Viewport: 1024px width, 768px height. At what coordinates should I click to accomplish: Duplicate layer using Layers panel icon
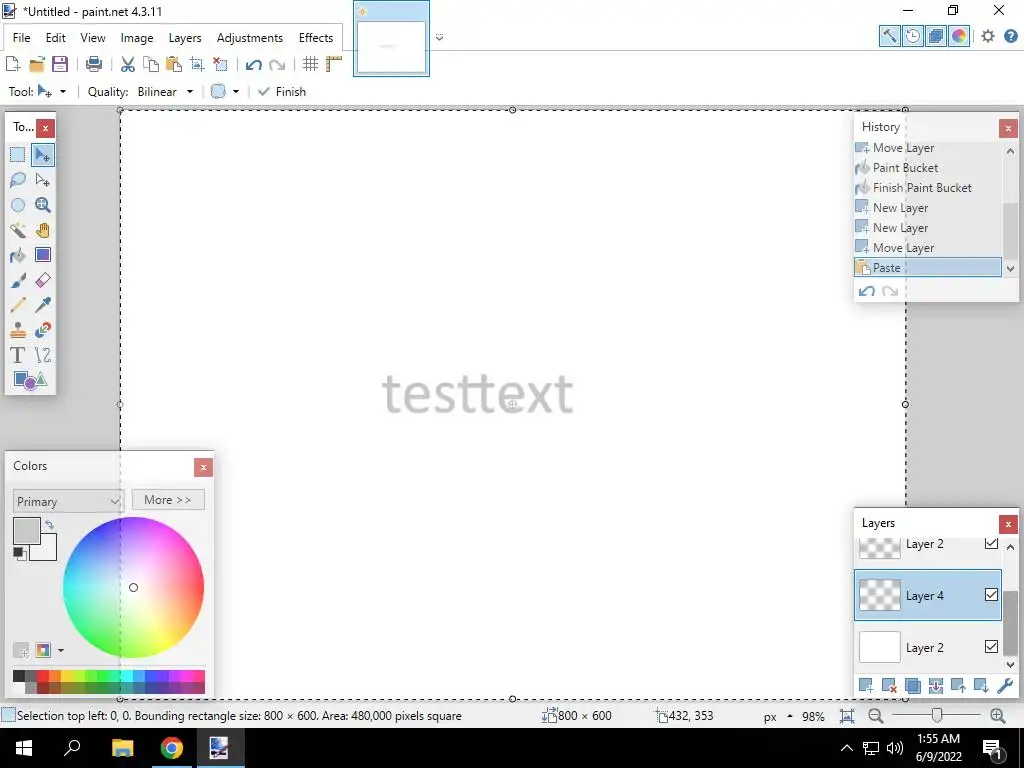click(x=912, y=686)
